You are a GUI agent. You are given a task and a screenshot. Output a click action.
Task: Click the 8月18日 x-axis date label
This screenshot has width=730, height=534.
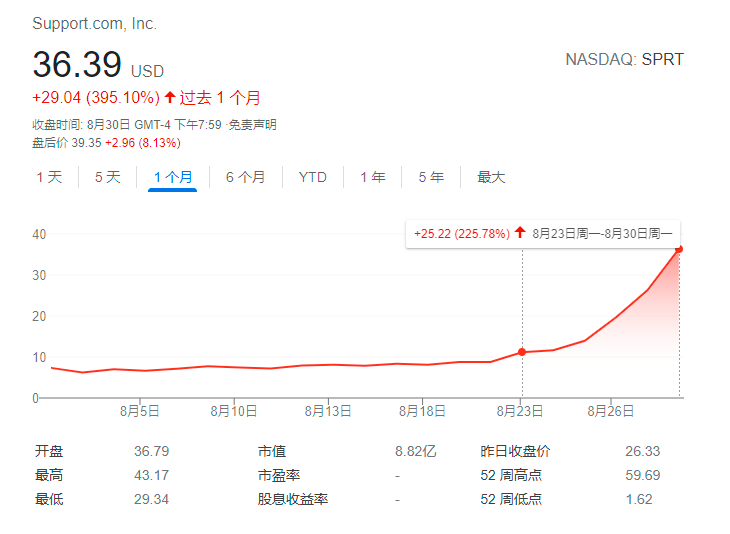(x=422, y=411)
